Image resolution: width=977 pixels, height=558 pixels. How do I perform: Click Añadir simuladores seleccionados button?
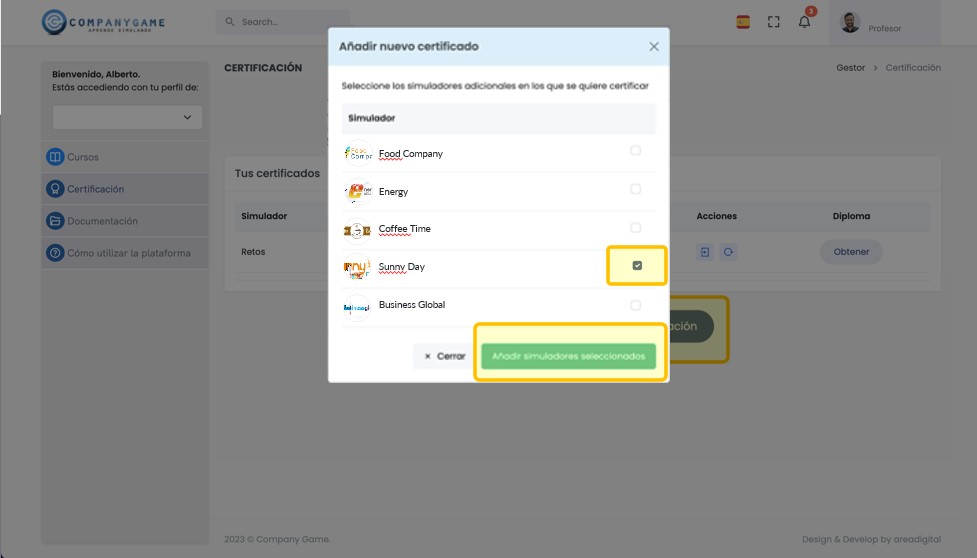pos(568,356)
